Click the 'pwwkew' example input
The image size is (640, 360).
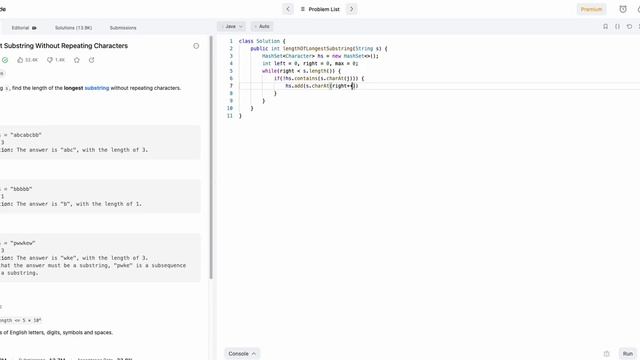24,243
